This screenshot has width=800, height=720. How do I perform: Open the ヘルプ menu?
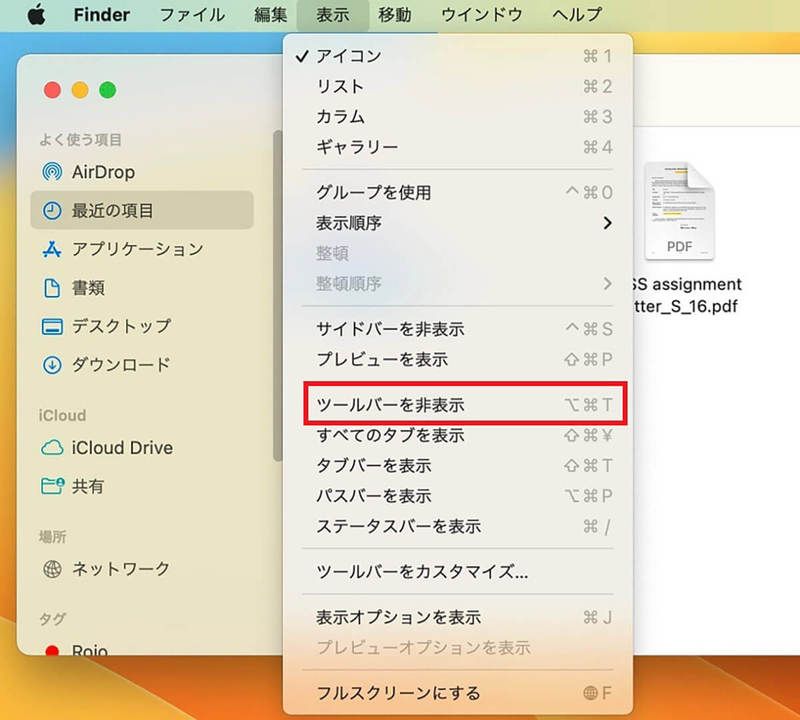point(577,15)
